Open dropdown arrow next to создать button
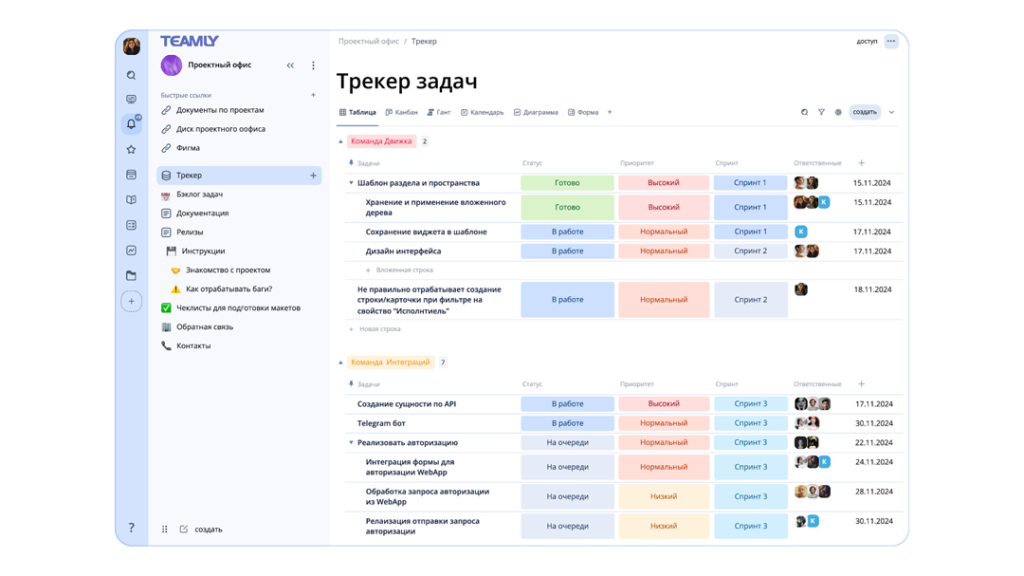1024x576 pixels. (891, 113)
